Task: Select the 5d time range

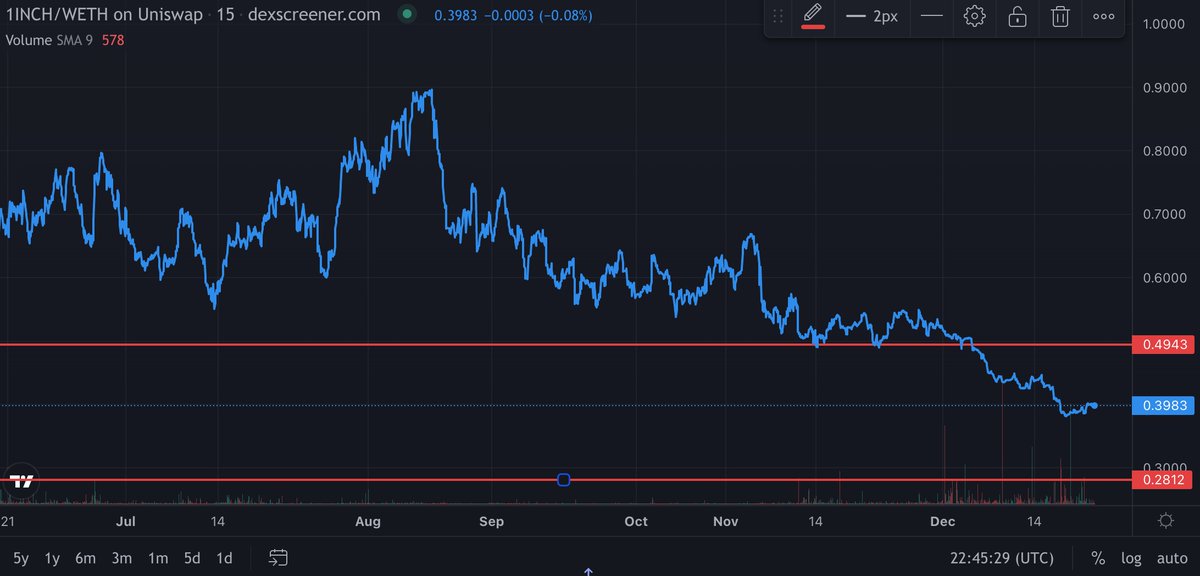Action: (193, 557)
